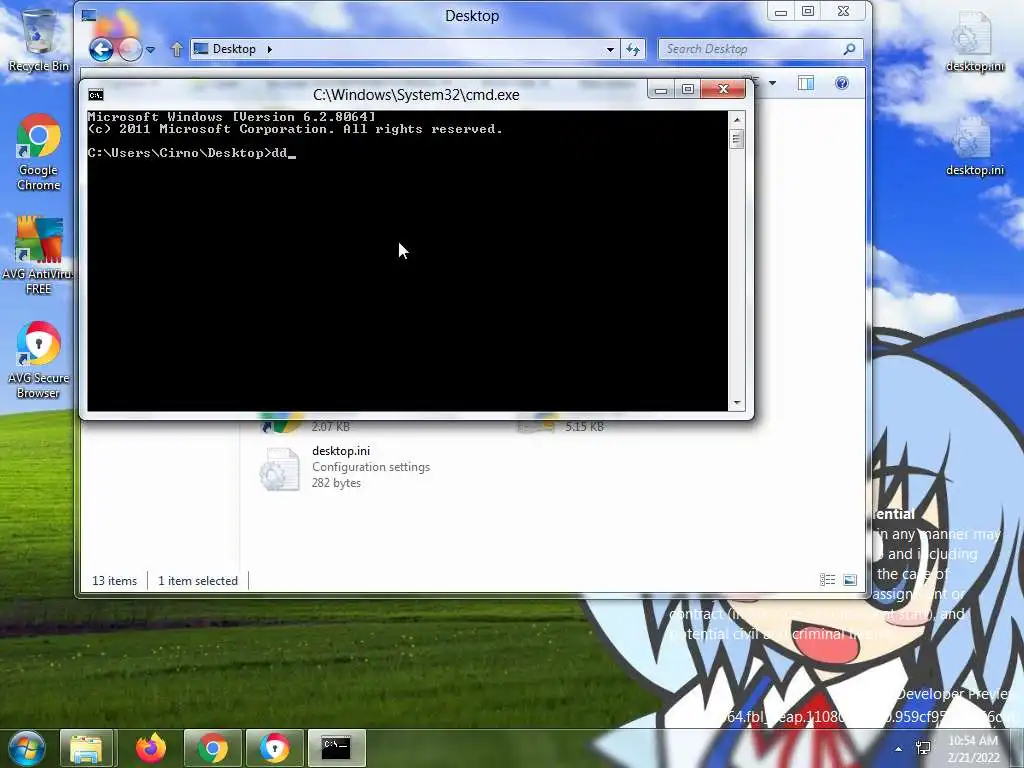Launch Firefox from the taskbar
This screenshot has width=1024, height=768.
pos(151,748)
